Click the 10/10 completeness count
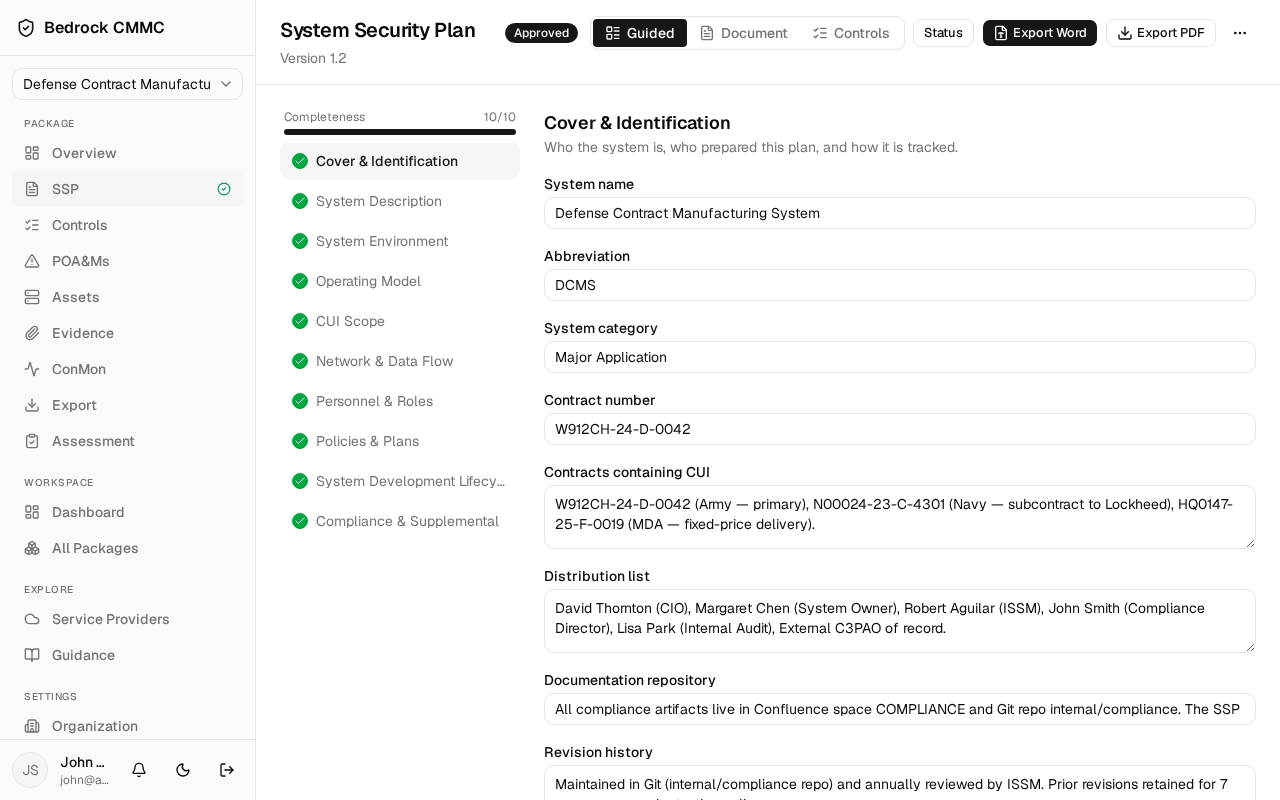1280x800 pixels. 500,117
